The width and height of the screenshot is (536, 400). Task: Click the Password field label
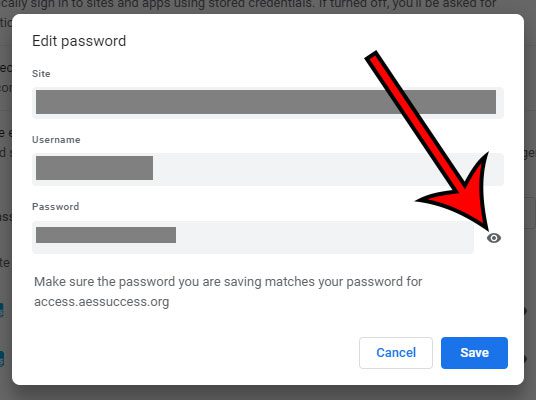click(x=55, y=206)
